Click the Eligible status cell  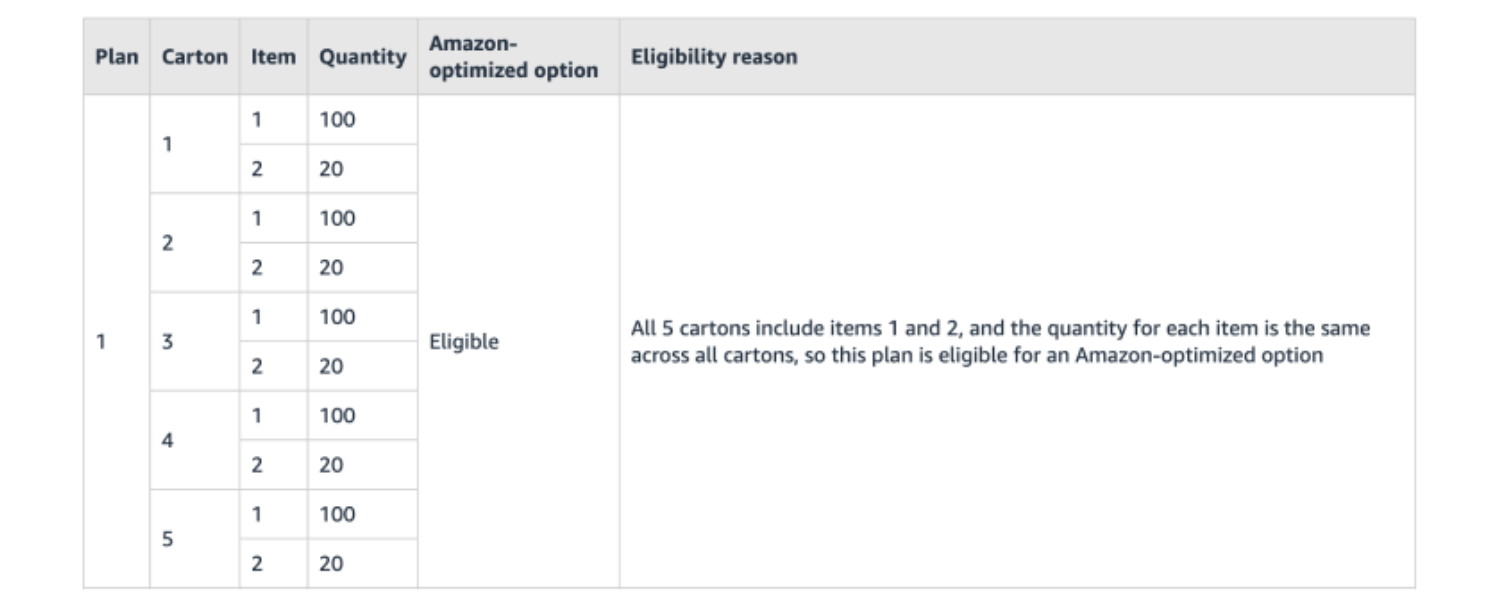[464, 342]
